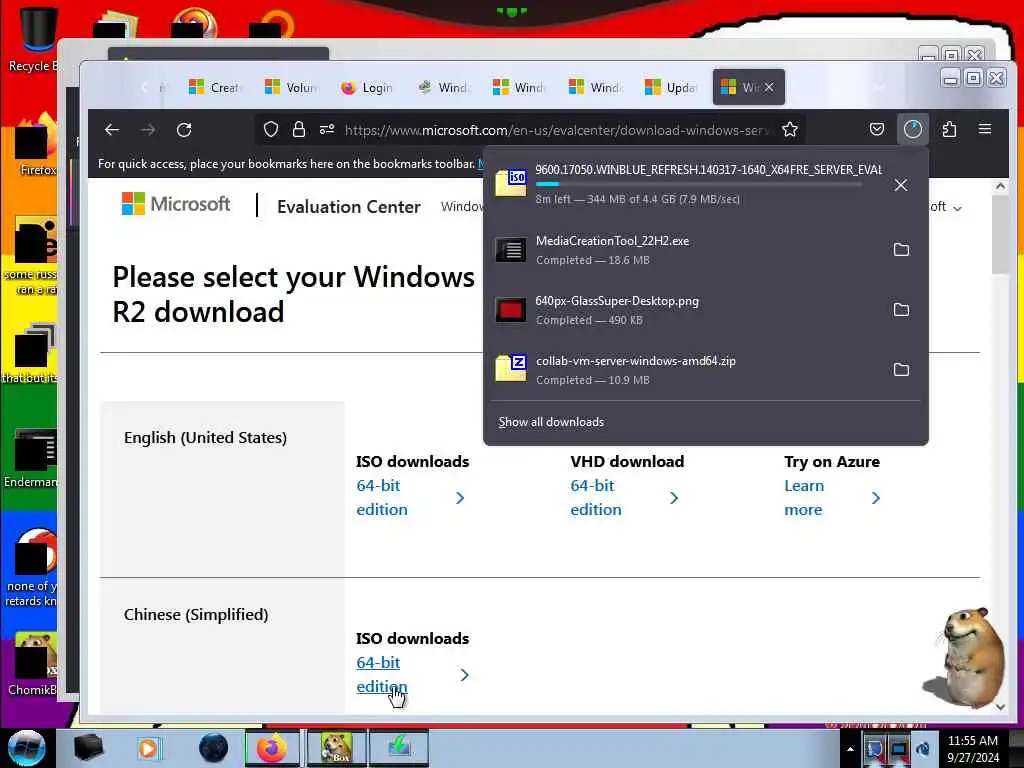Click the chevron beside English ISO 64-bit edition
The height and width of the screenshot is (768, 1024).
(460, 498)
